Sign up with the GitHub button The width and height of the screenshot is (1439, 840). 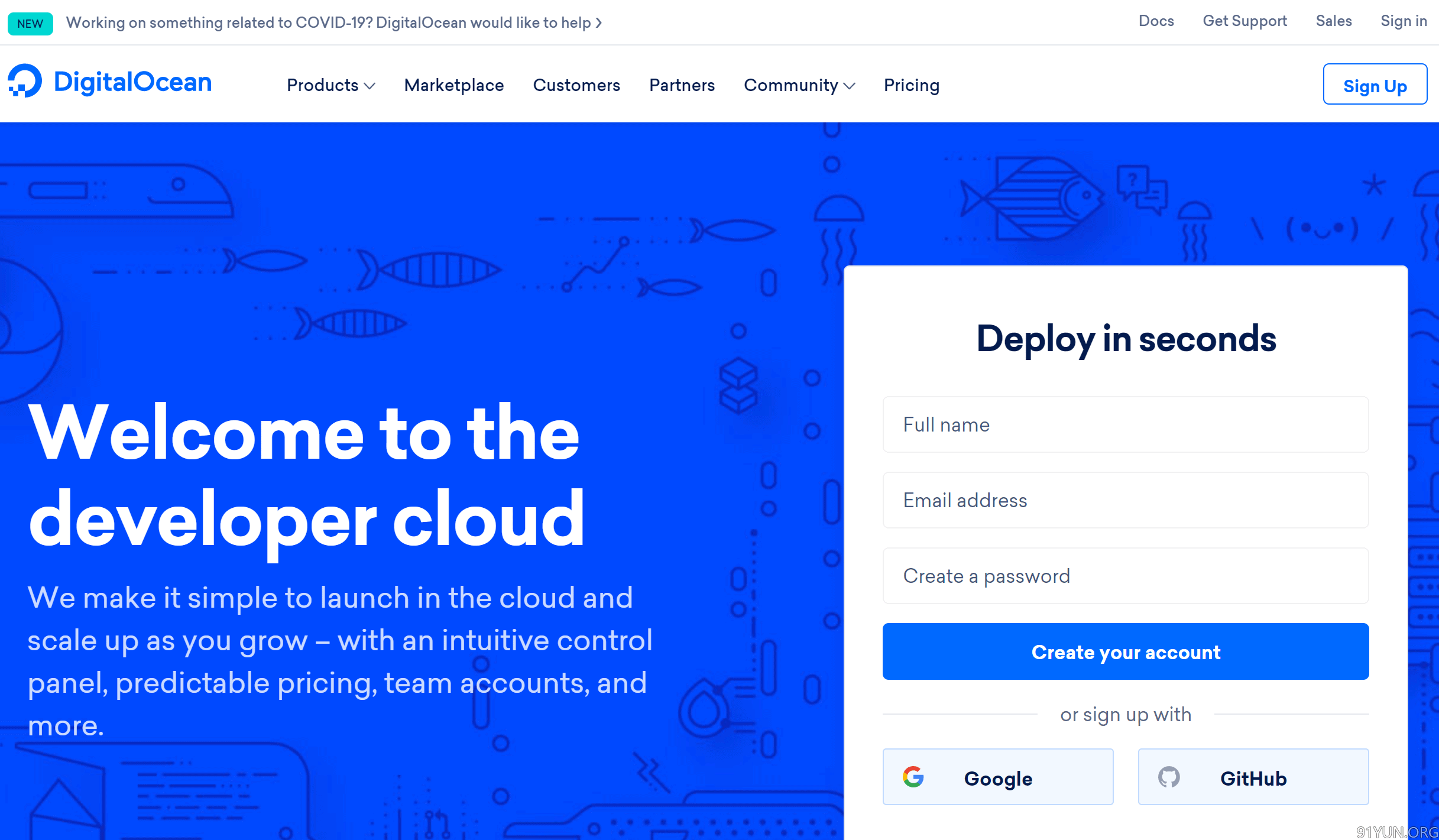pyautogui.click(x=1253, y=777)
